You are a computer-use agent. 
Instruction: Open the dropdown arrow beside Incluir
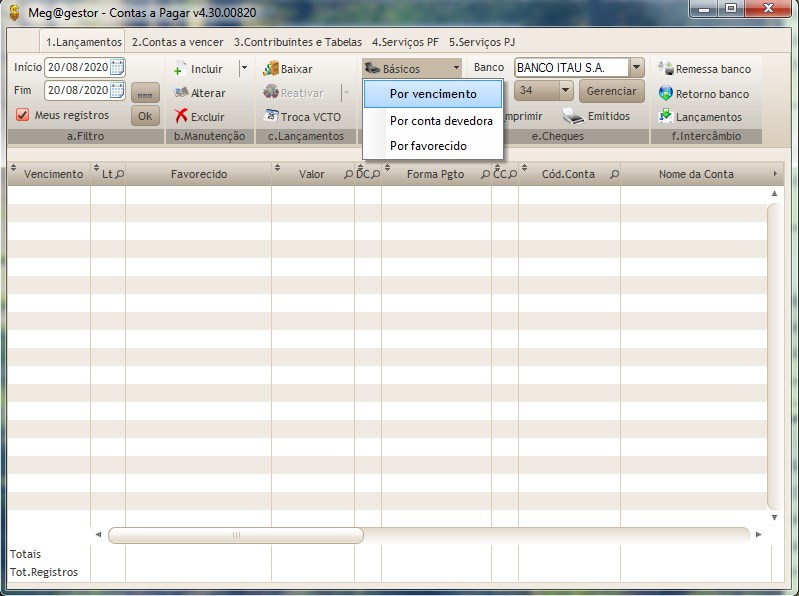pyautogui.click(x=243, y=69)
